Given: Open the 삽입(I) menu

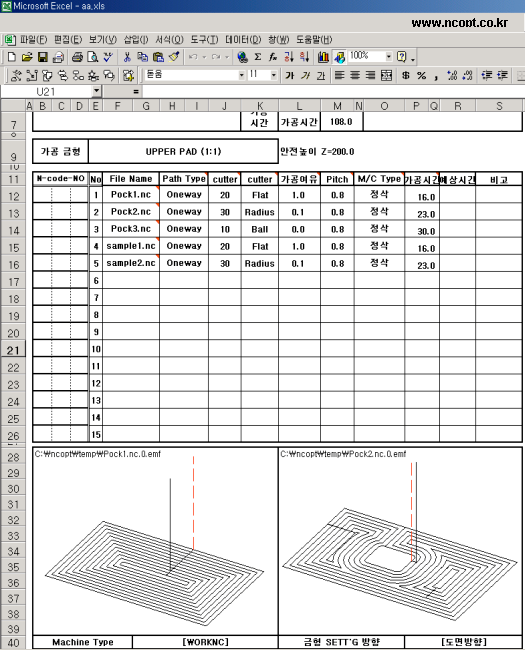Looking at the screenshot, I should [136, 40].
